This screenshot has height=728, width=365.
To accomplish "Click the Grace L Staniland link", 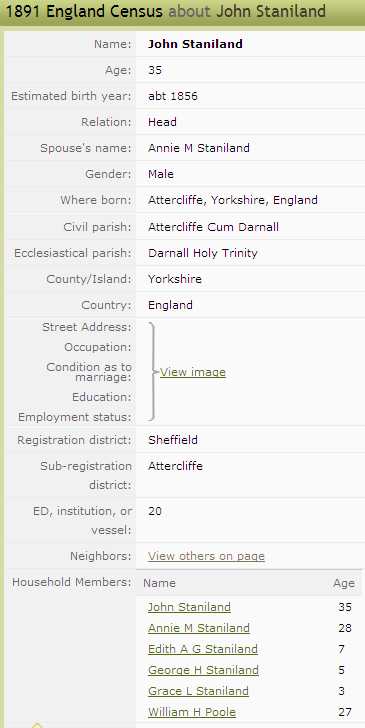I will point(198,691).
